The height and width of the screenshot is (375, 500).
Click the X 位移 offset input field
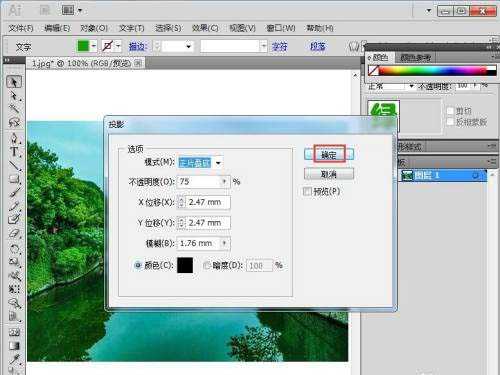click(x=208, y=202)
